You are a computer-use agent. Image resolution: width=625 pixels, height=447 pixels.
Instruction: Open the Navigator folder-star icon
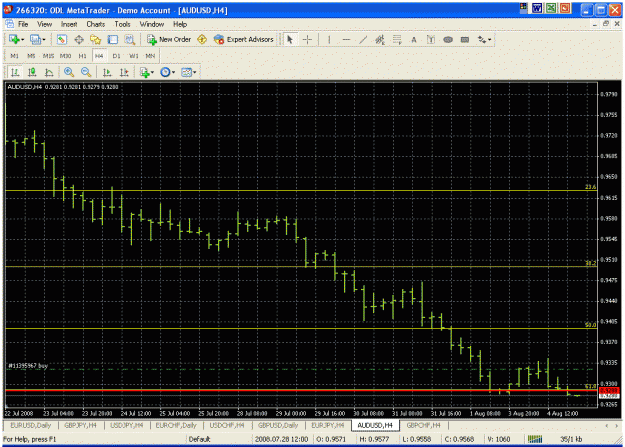coord(96,39)
